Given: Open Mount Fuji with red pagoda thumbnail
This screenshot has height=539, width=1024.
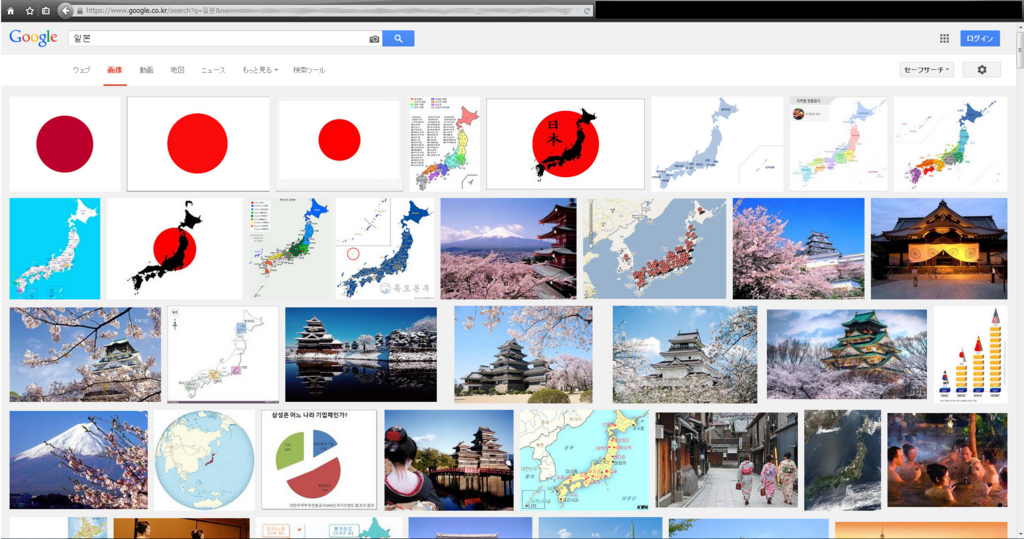Looking at the screenshot, I should click(x=509, y=249).
